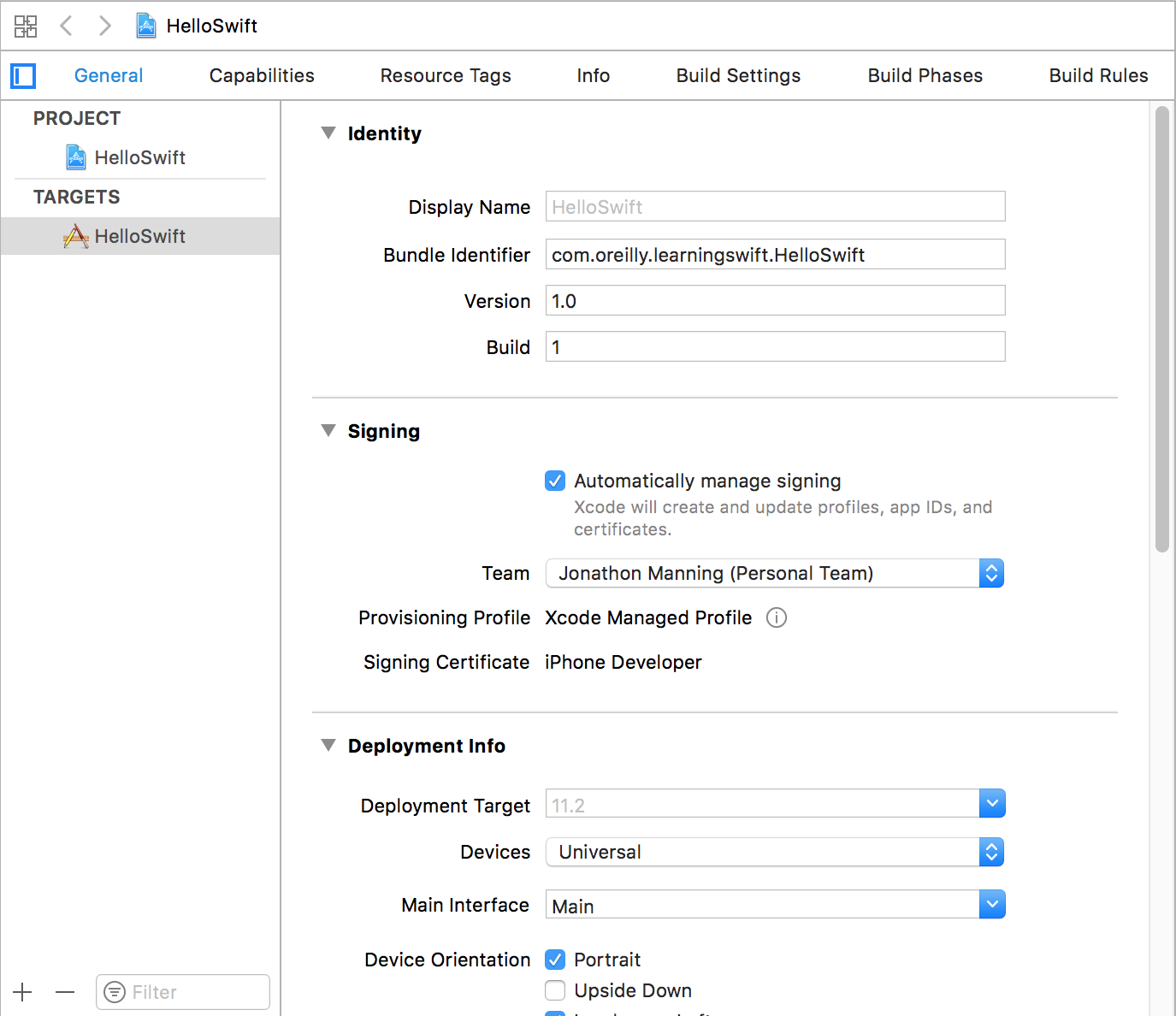Click the Version field

tap(776, 300)
